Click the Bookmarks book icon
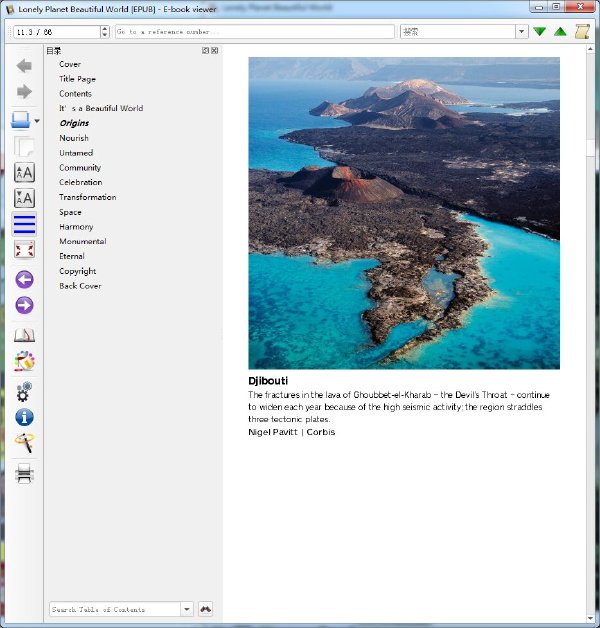The image size is (600, 628). [x=24, y=334]
